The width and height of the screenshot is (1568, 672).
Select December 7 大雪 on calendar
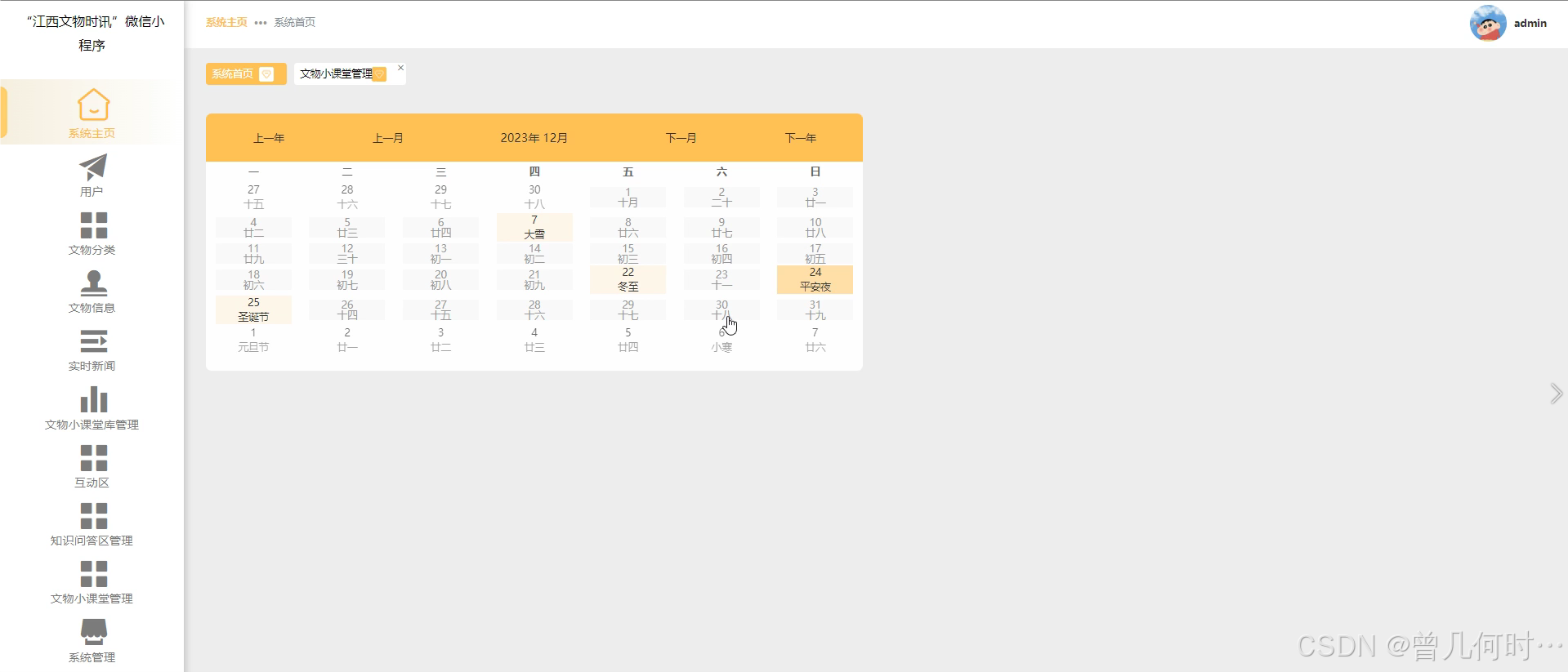coord(534,227)
